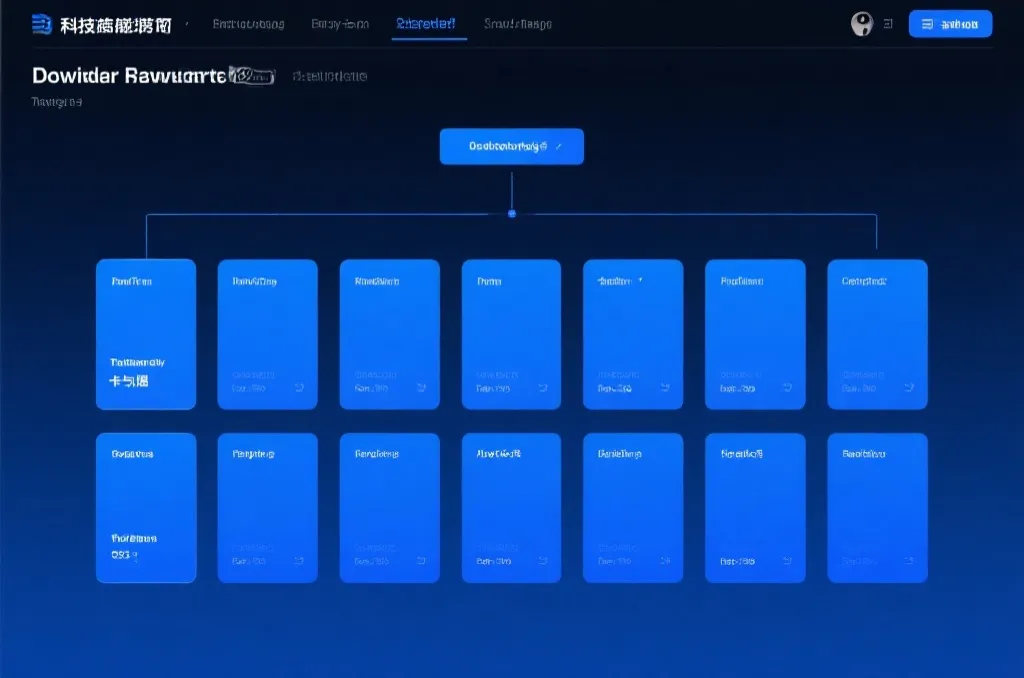Screen dimensions: 1024x678
Task: Select the highlighted underlined header tab
Action: click(x=428, y=24)
